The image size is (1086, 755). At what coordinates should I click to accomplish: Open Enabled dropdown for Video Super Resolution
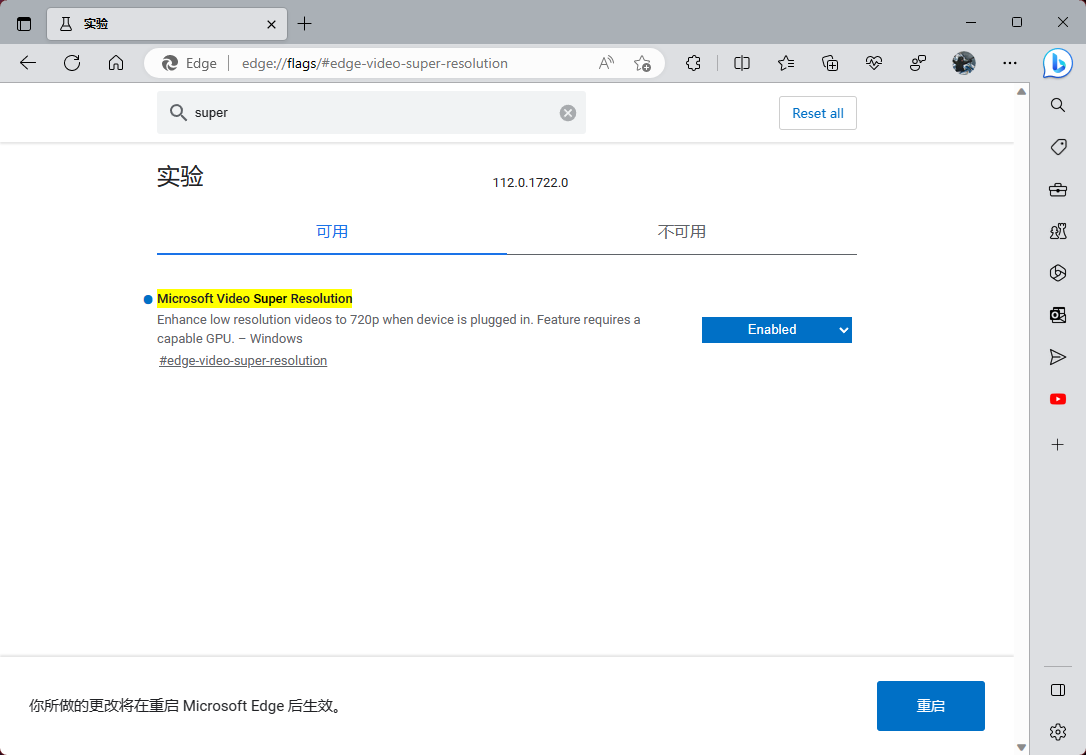point(777,330)
